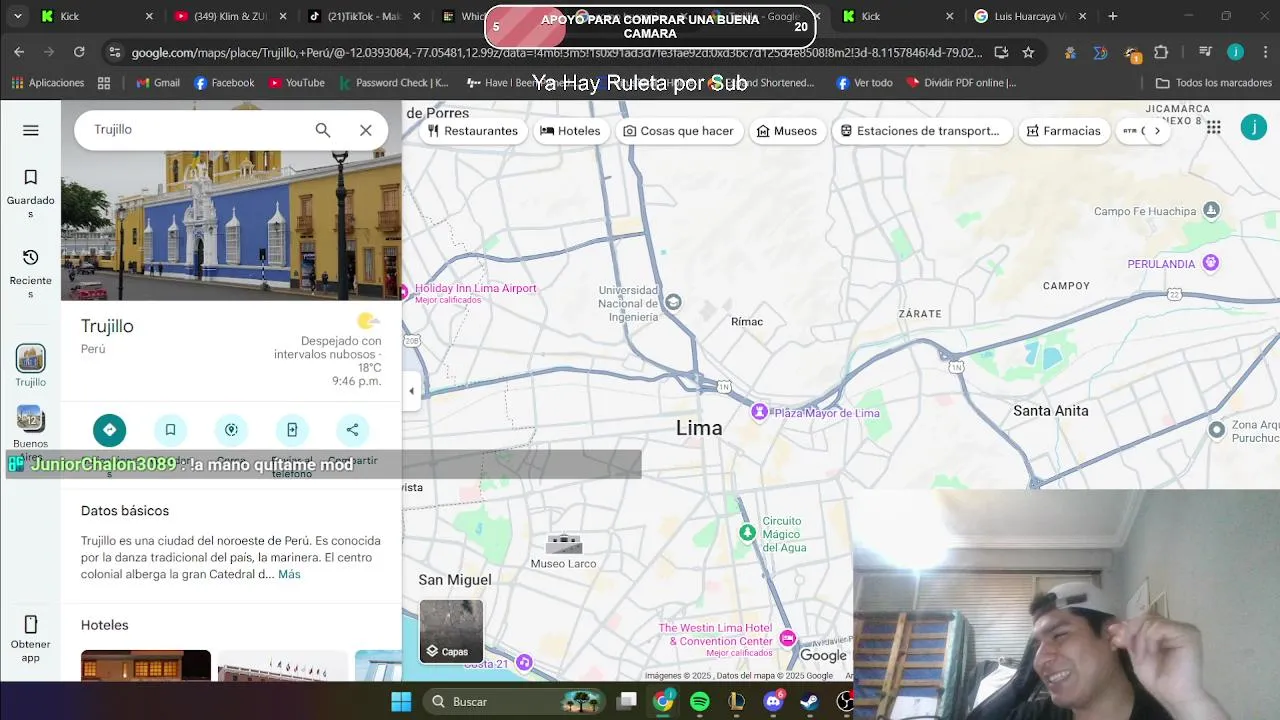Click the share icon for Trujillo
The image size is (1280, 720).
point(352,430)
